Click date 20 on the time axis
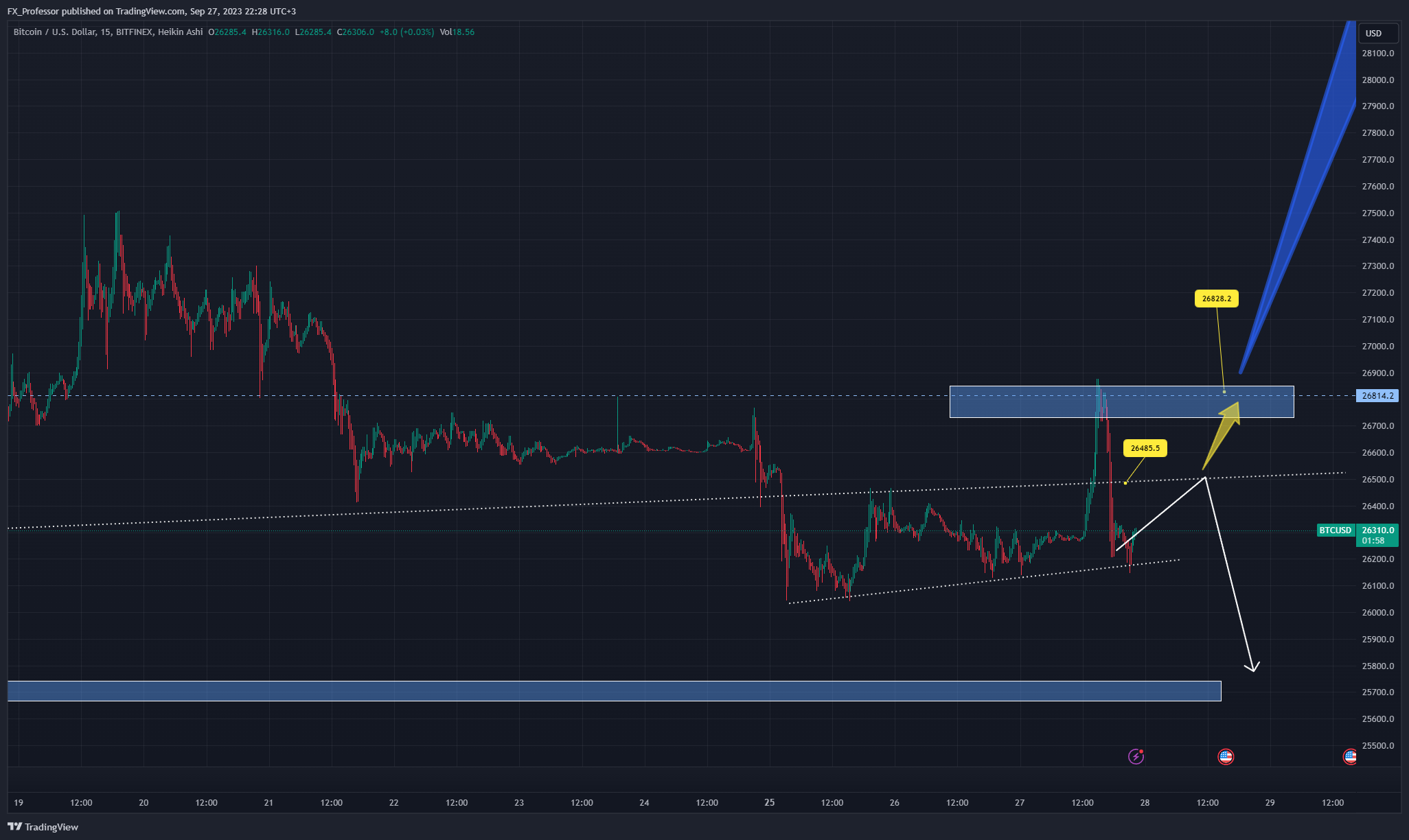 [x=144, y=802]
